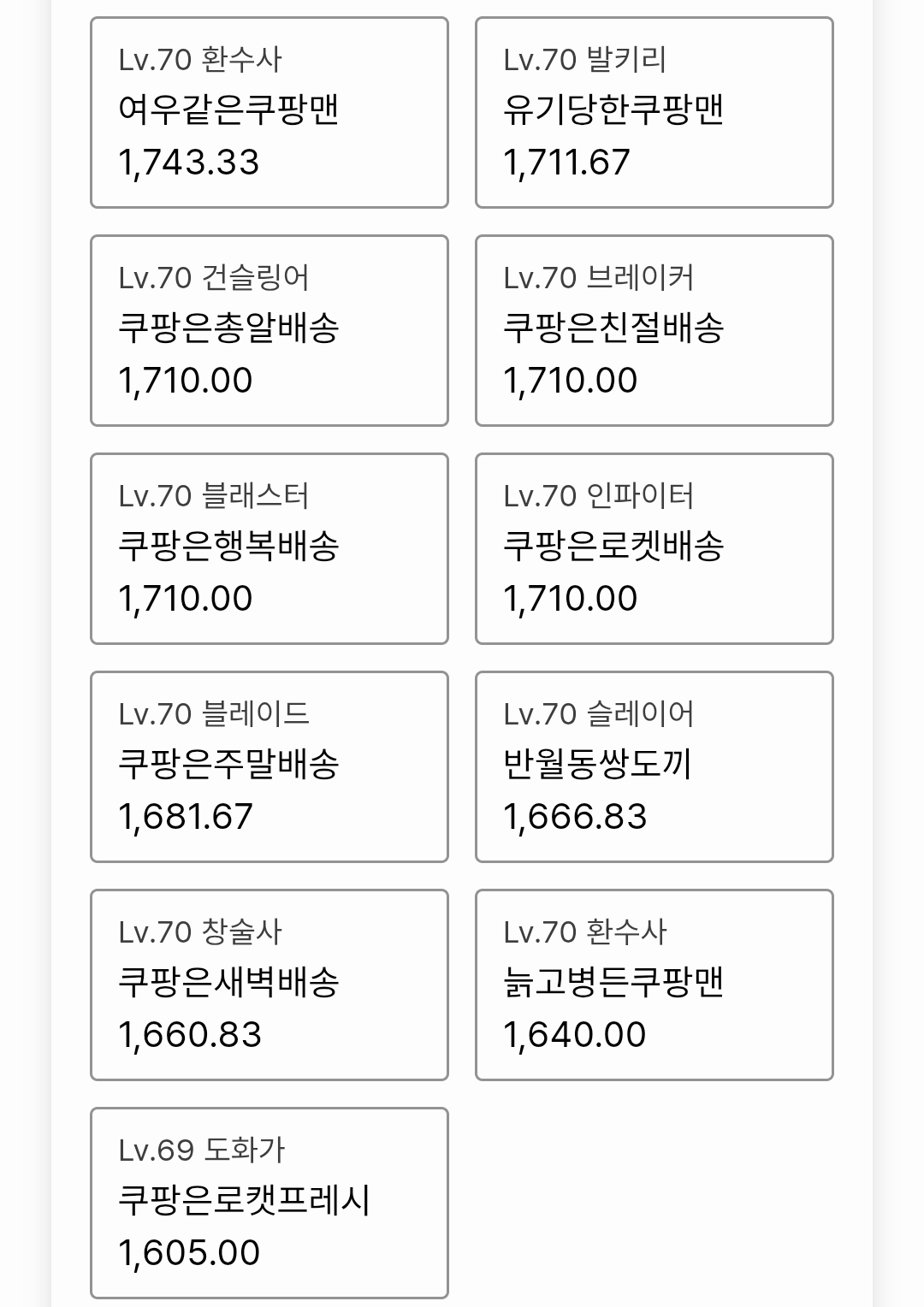Open the 쿠팡은총알배송 character name
This screenshot has width=924, height=1307.
tap(228, 328)
